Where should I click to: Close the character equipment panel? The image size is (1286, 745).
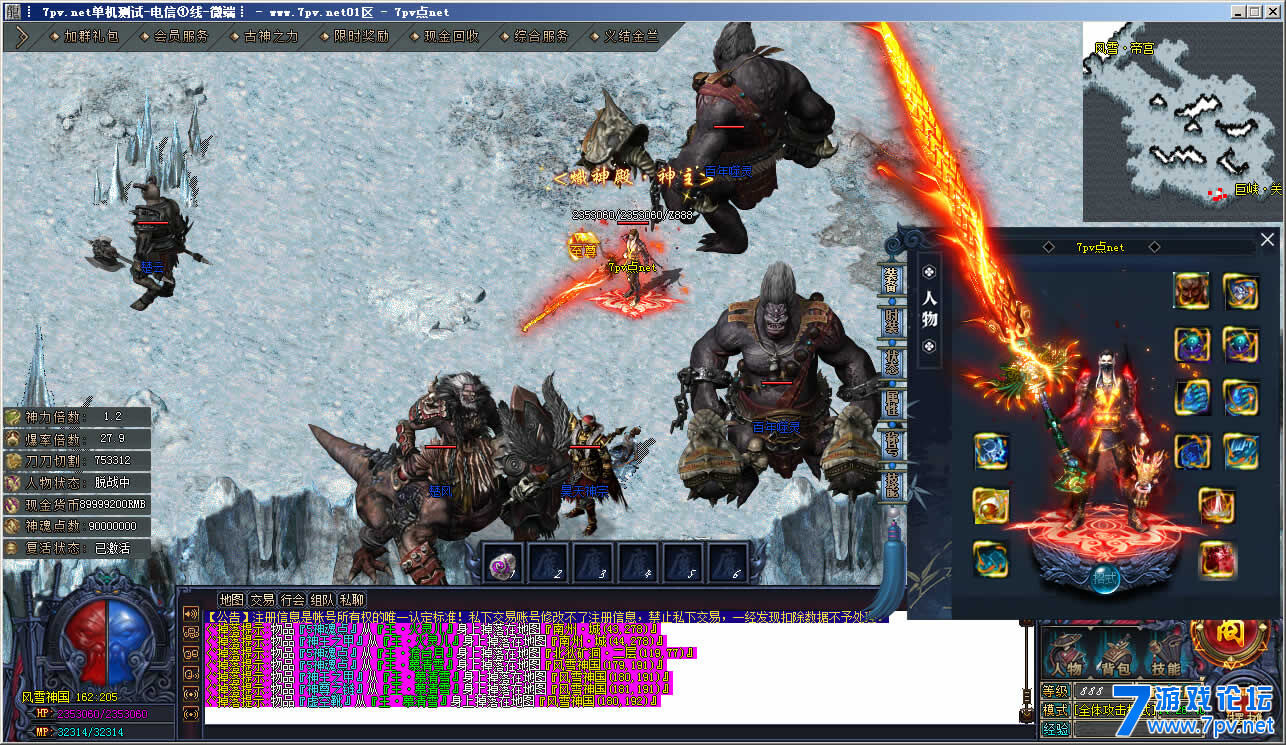1267,240
